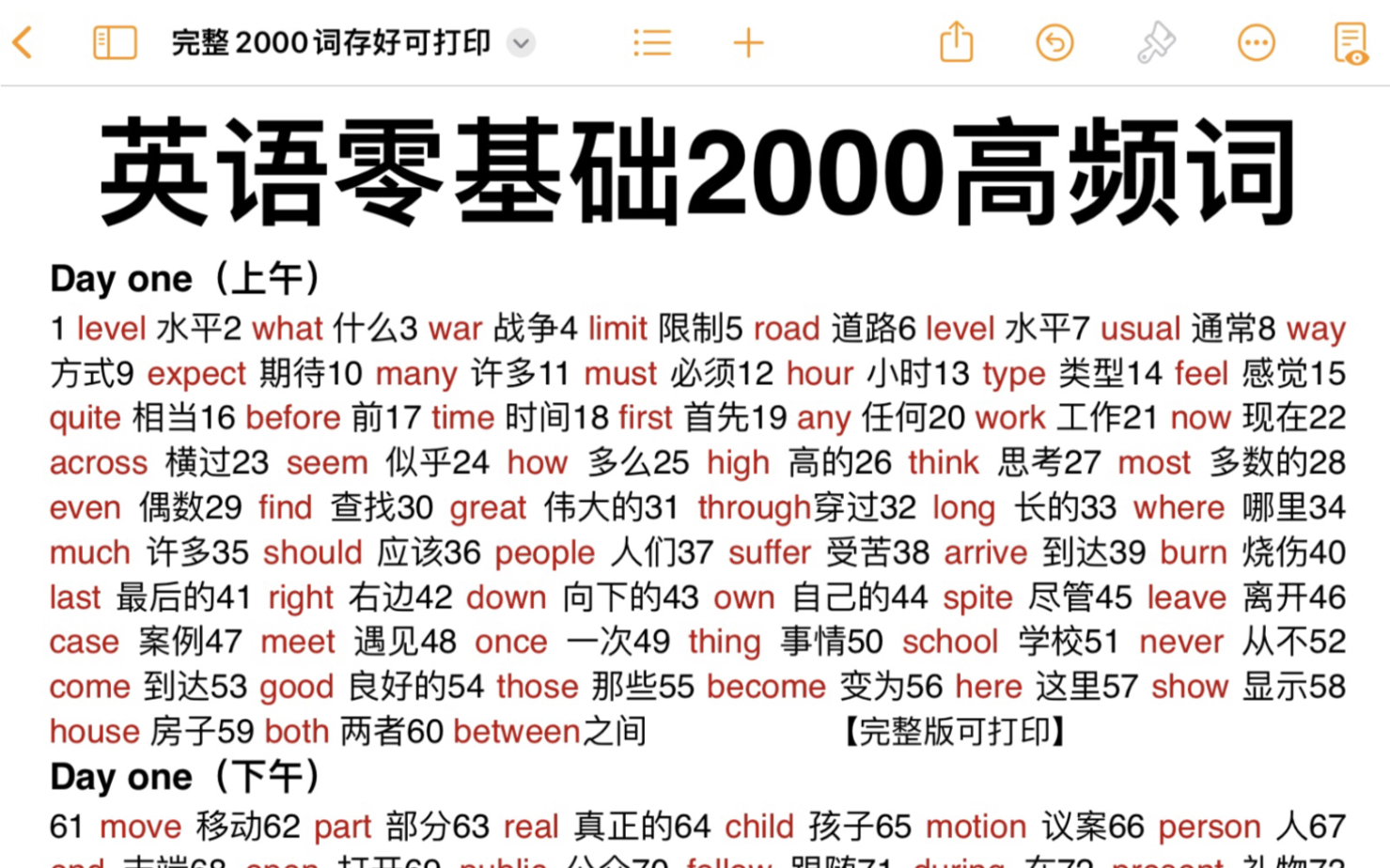This screenshot has width=1390, height=868.
Task: Toggle the sidebar panel icon
Action: pyautogui.click(x=115, y=42)
